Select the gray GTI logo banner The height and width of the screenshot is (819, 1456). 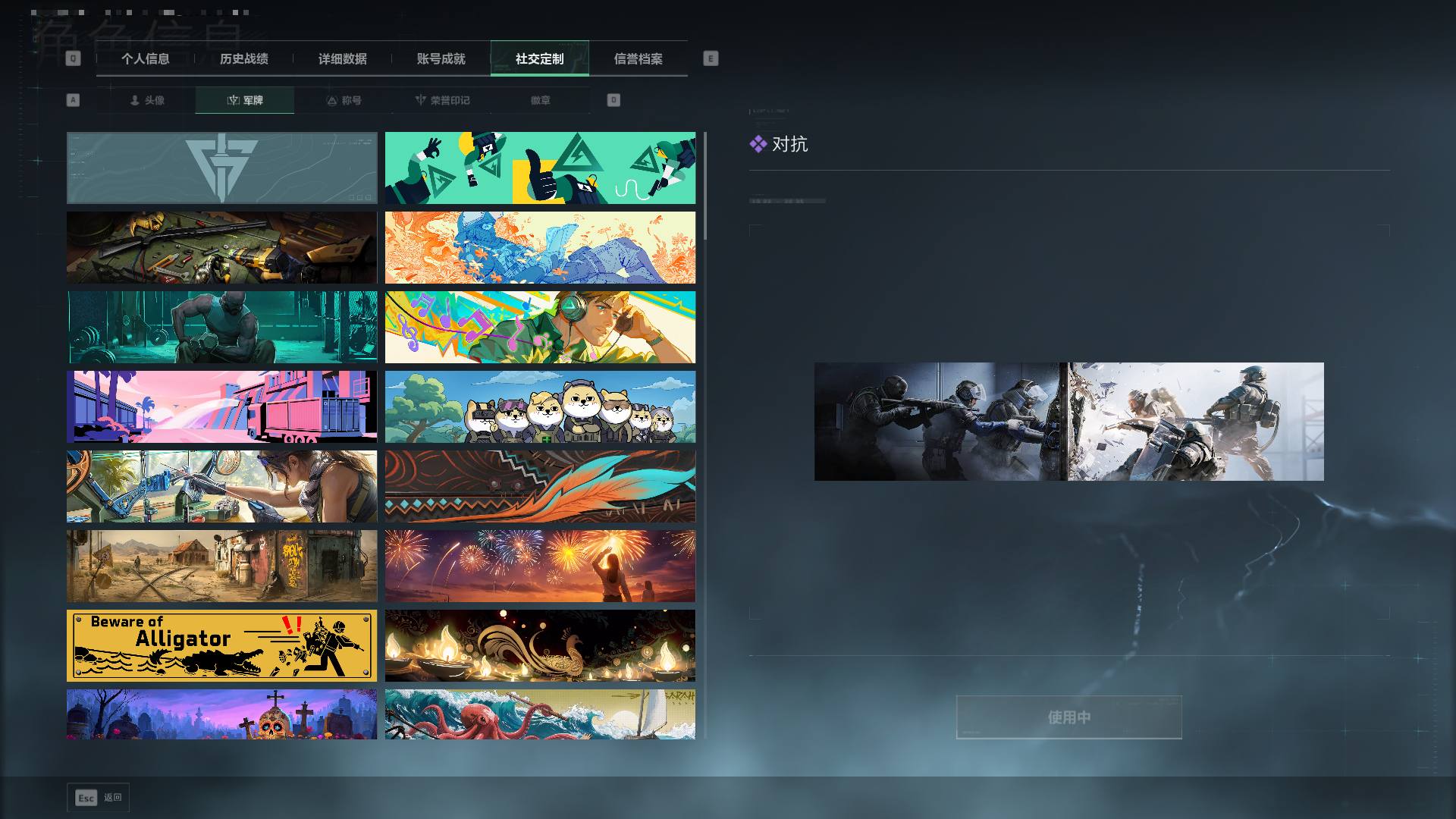coord(221,168)
